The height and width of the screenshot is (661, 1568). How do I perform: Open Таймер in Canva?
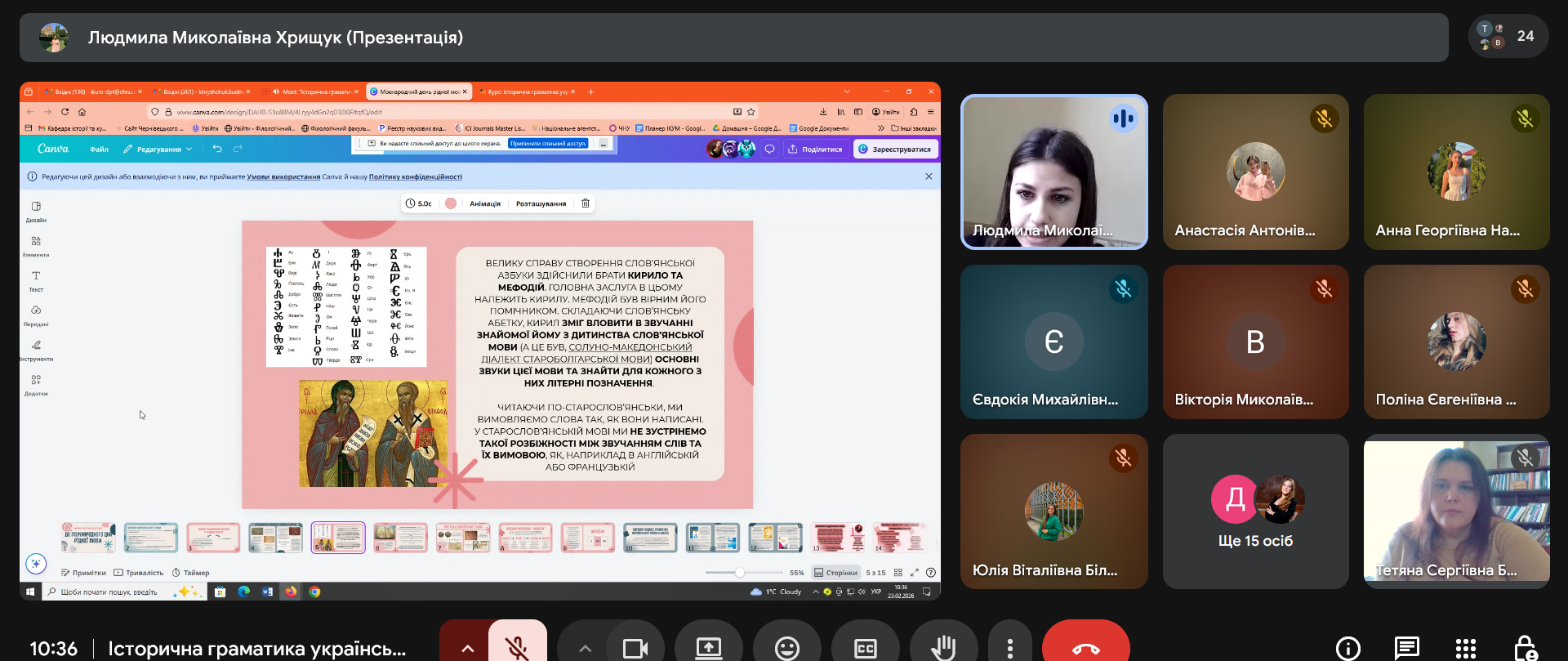191,573
